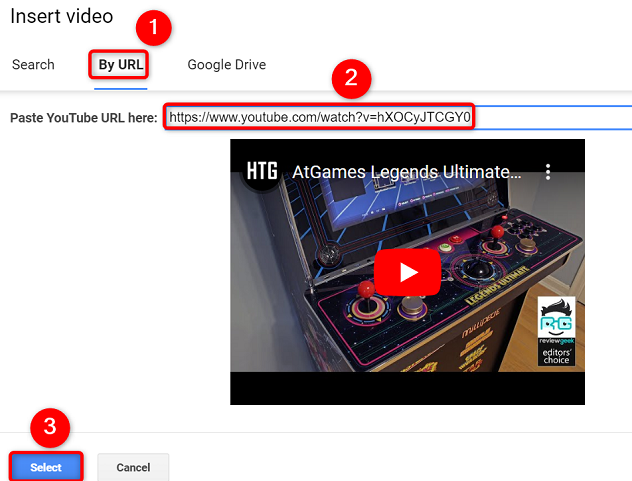632x481 pixels.
Task: Open video preview three-dot options menu
Action: point(548,172)
